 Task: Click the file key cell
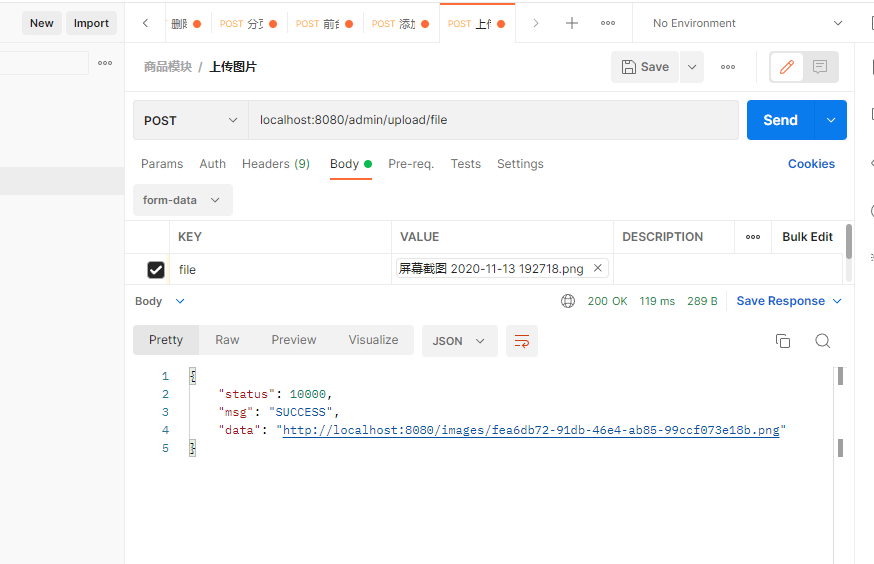pos(280,270)
